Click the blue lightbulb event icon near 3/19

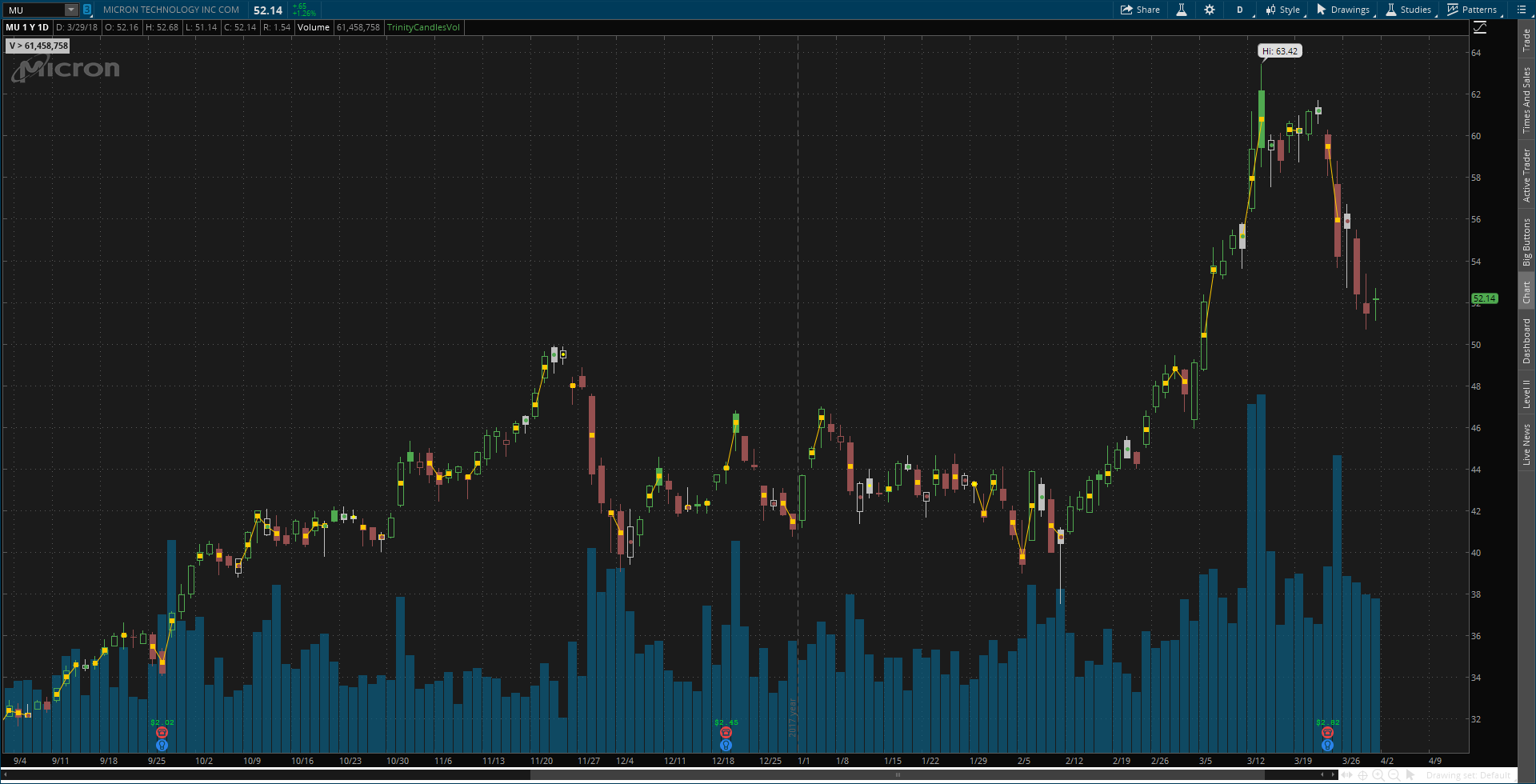click(1327, 745)
